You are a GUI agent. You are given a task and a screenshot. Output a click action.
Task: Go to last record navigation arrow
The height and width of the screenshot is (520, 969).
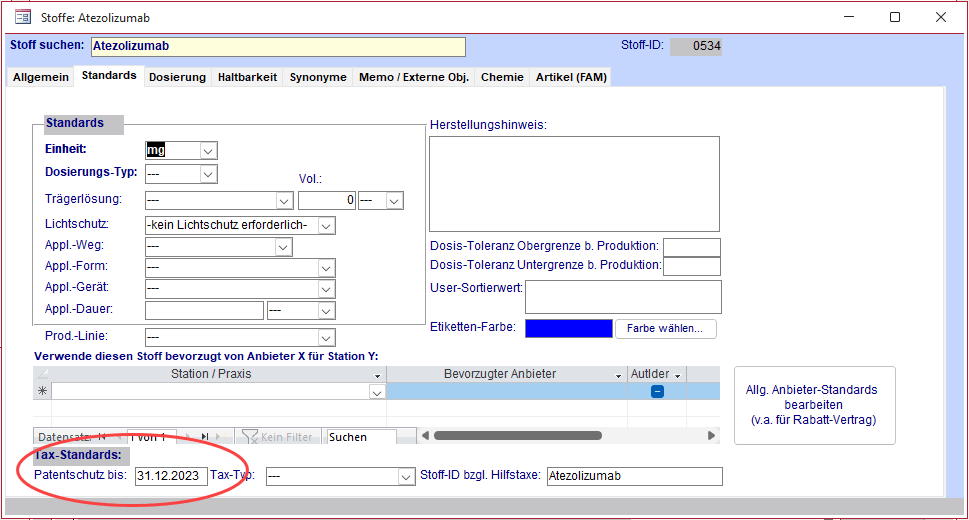(x=205, y=437)
